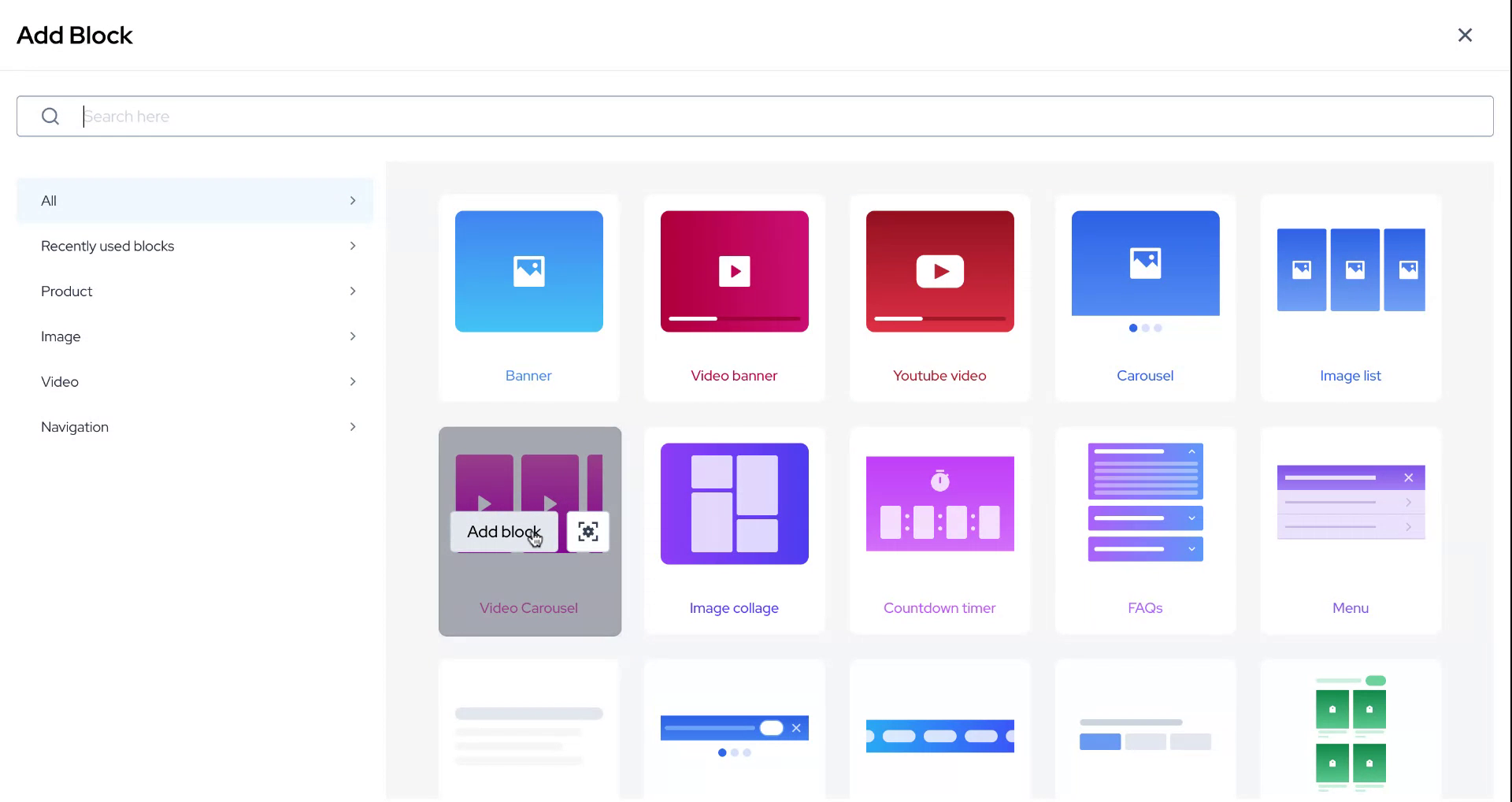Select the All category
This screenshot has width=1512, height=802.
195,201
